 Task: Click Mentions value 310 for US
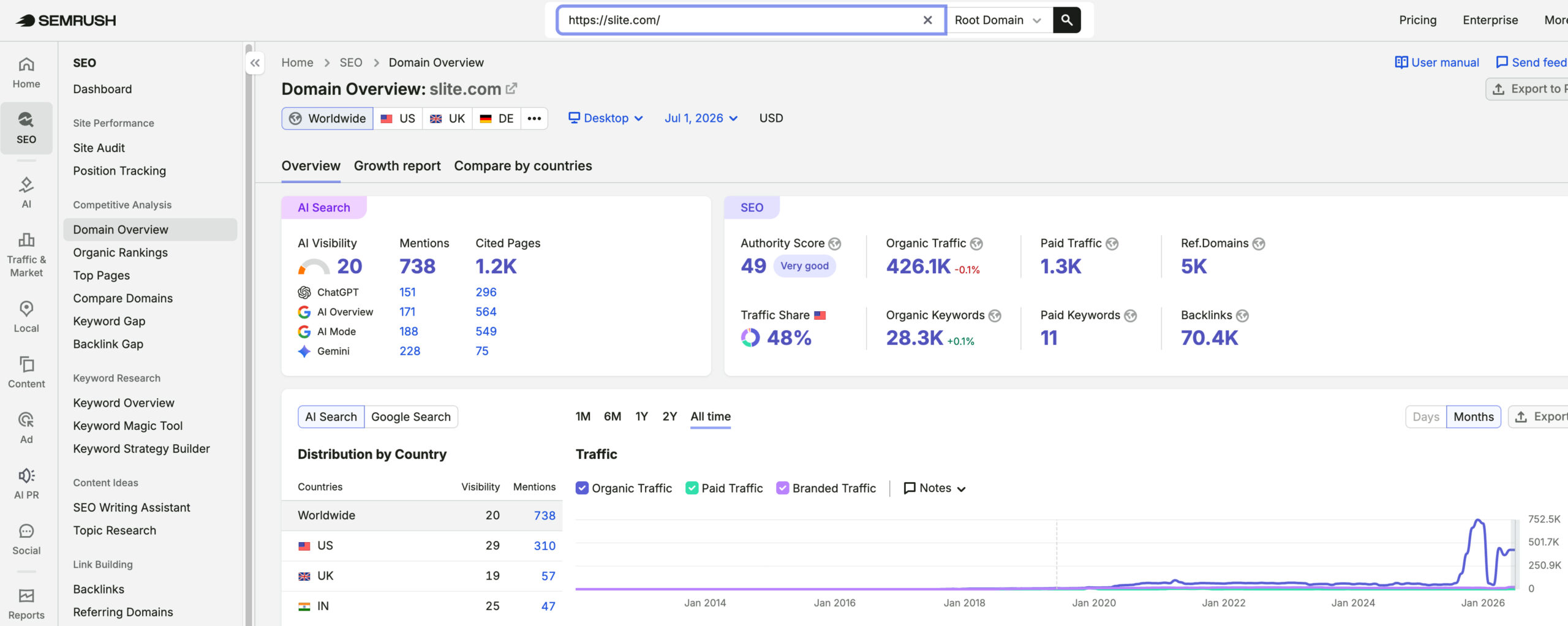[x=545, y=546]
